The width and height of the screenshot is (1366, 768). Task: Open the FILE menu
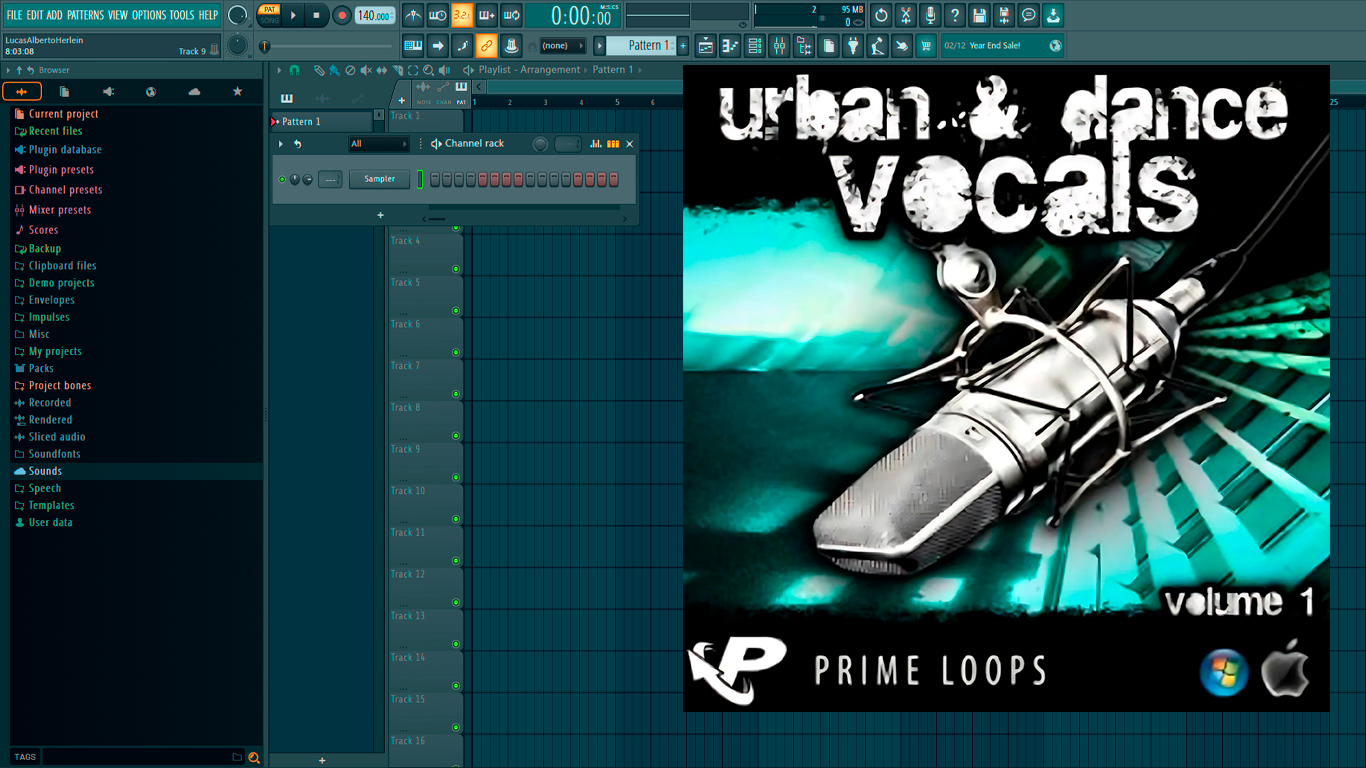point(14,15)
